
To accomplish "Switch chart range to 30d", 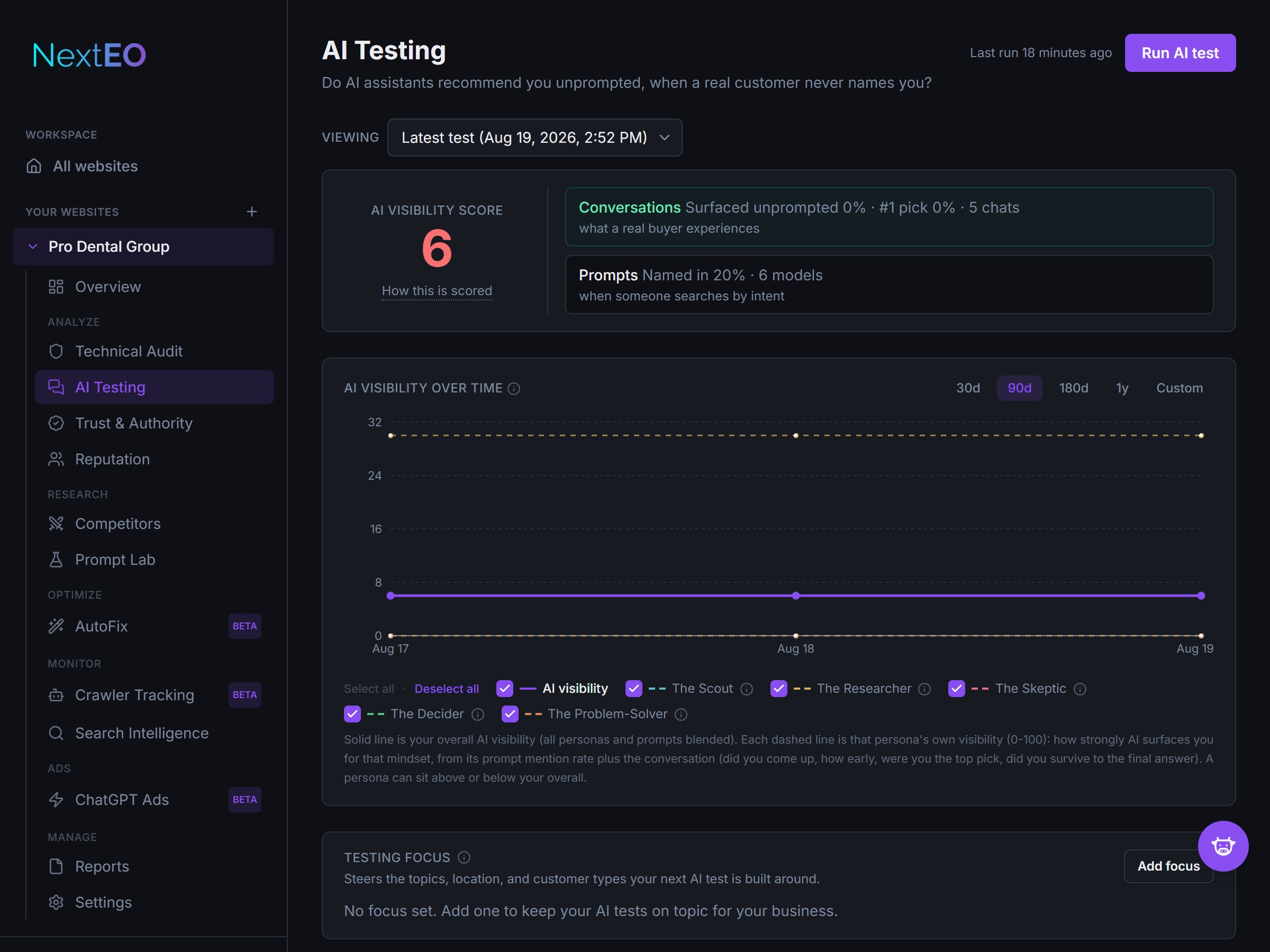I will pyautogui.click(x=967, y=388).
